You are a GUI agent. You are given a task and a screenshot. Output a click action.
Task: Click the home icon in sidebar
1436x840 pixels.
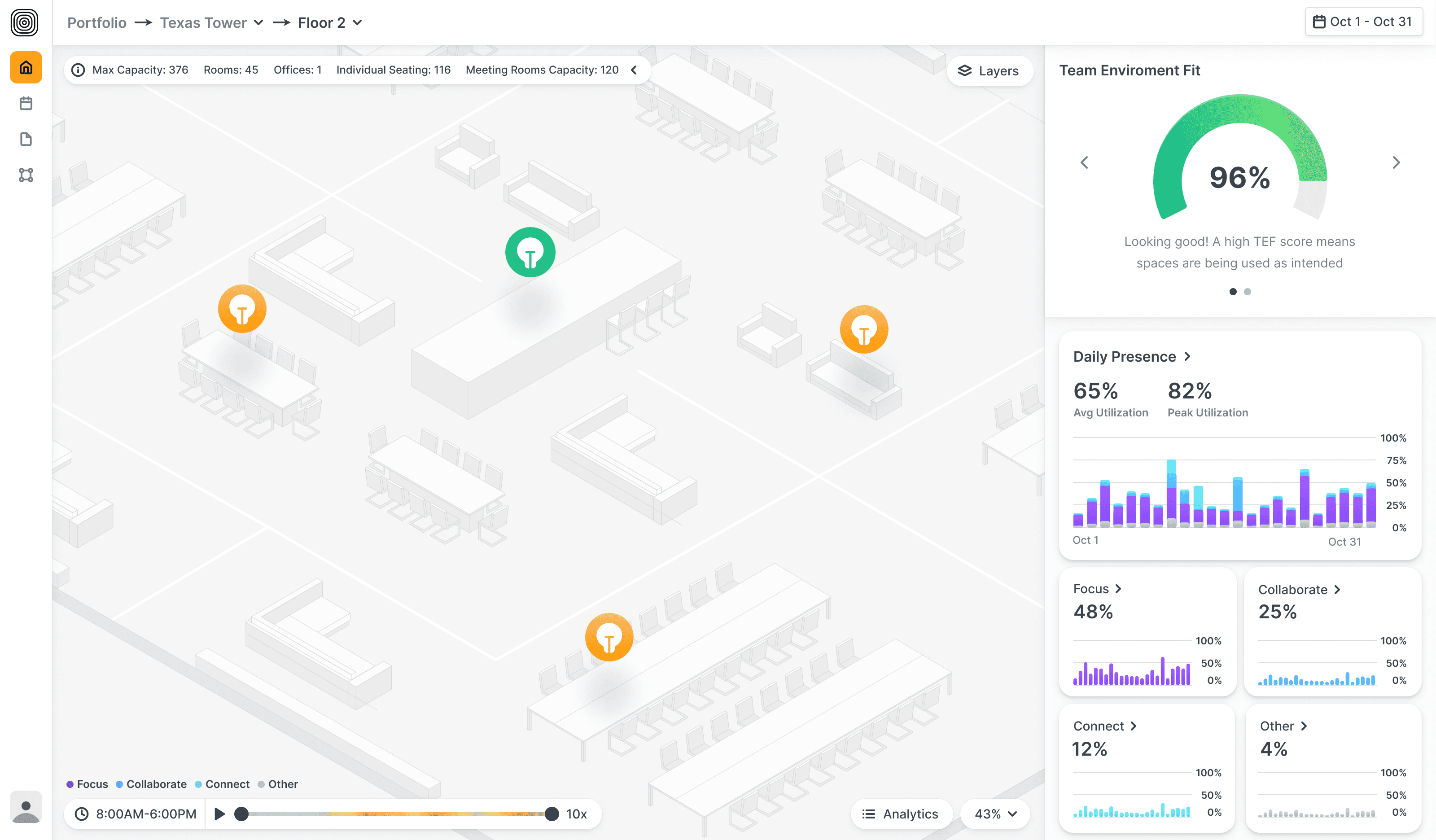26,68
